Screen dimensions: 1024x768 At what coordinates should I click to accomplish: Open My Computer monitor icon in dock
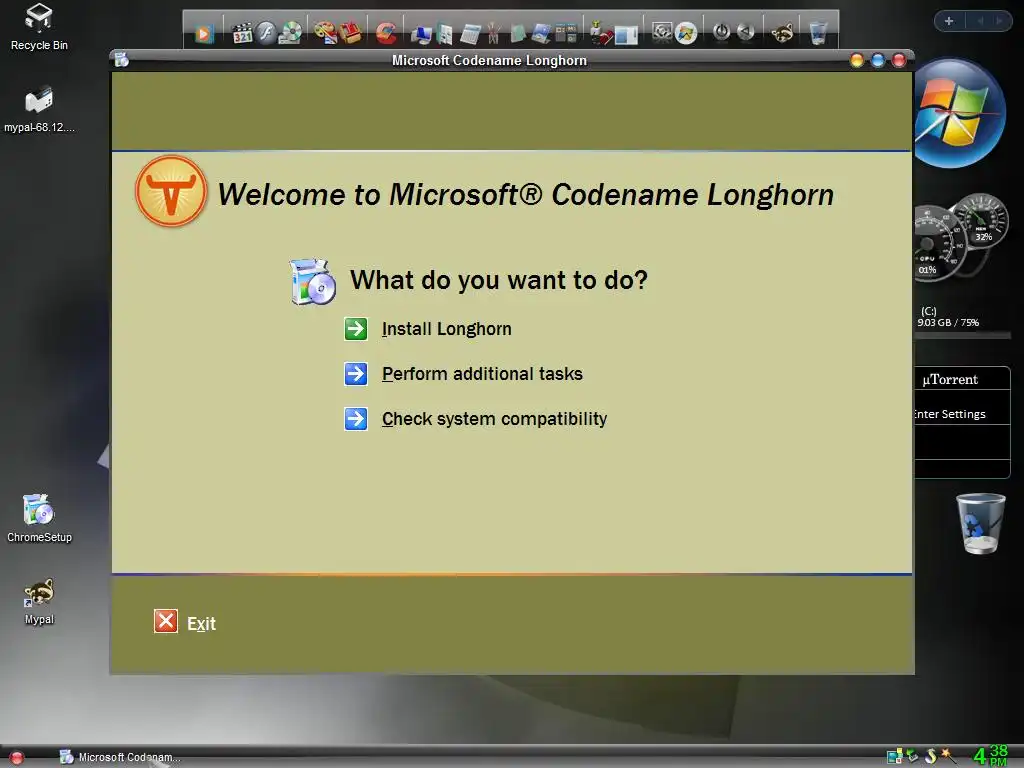click(421, 34)
